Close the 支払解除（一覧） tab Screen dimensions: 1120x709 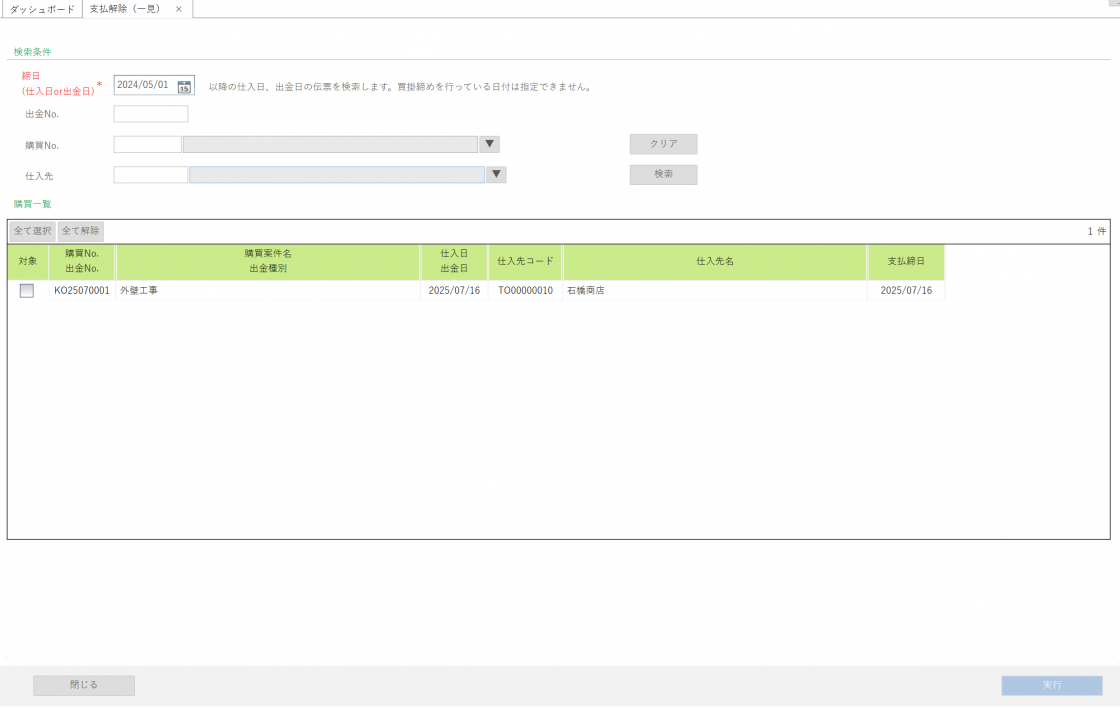coord(179,9)
